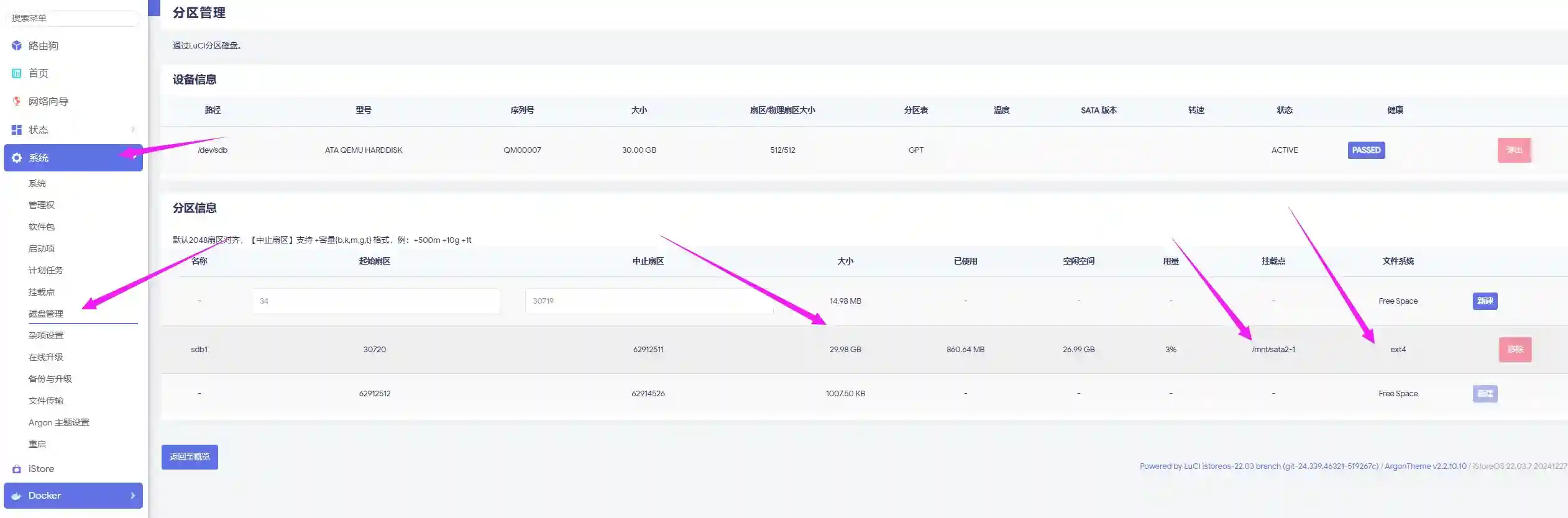Screen dimensions: 1568x518
Task: Click the start sector field showing 34
Action: point(376,301)
